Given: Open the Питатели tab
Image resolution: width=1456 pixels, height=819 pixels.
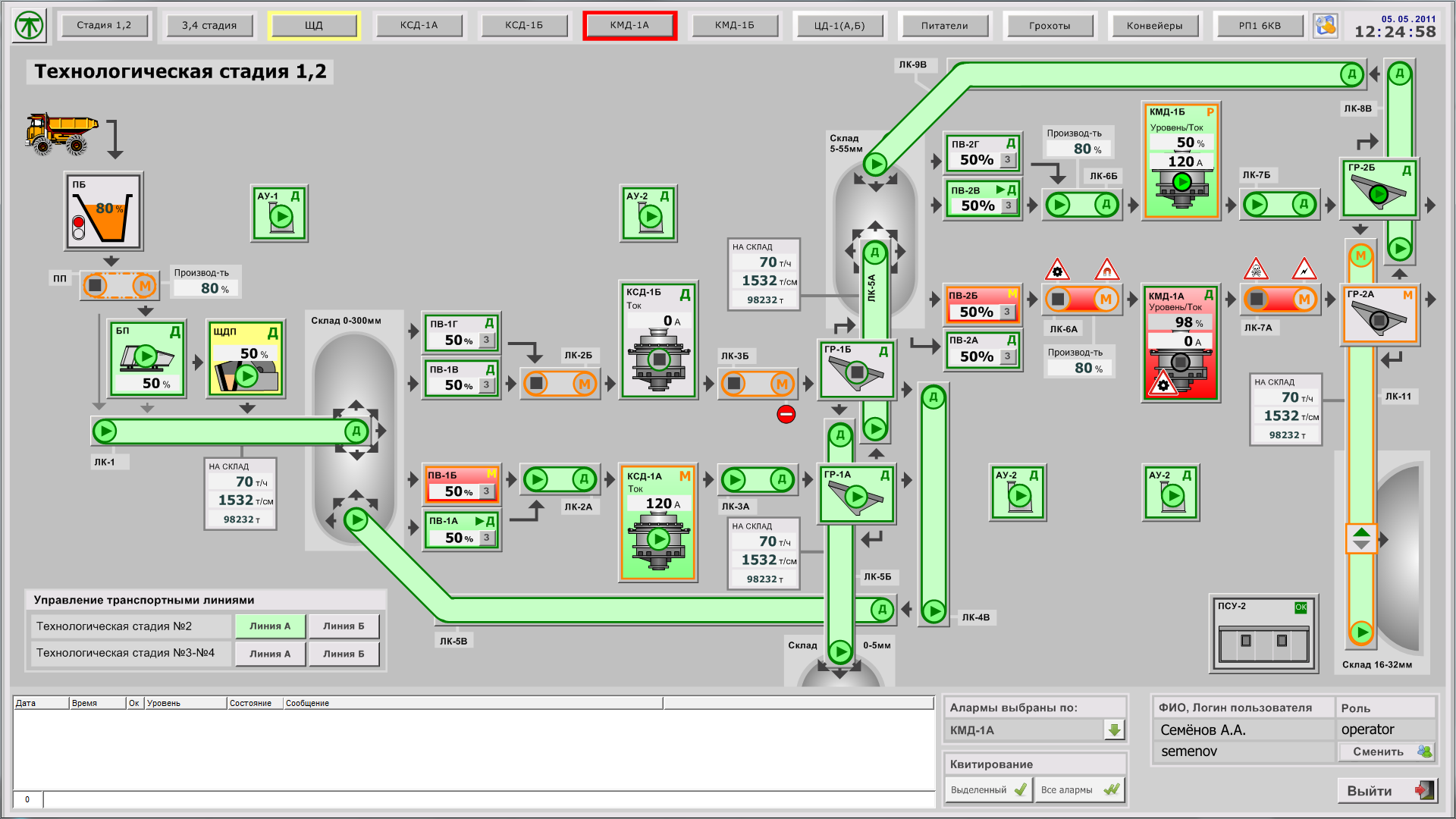Looking at the screenshot, I should pyautogui.click(x=944, y=25).
